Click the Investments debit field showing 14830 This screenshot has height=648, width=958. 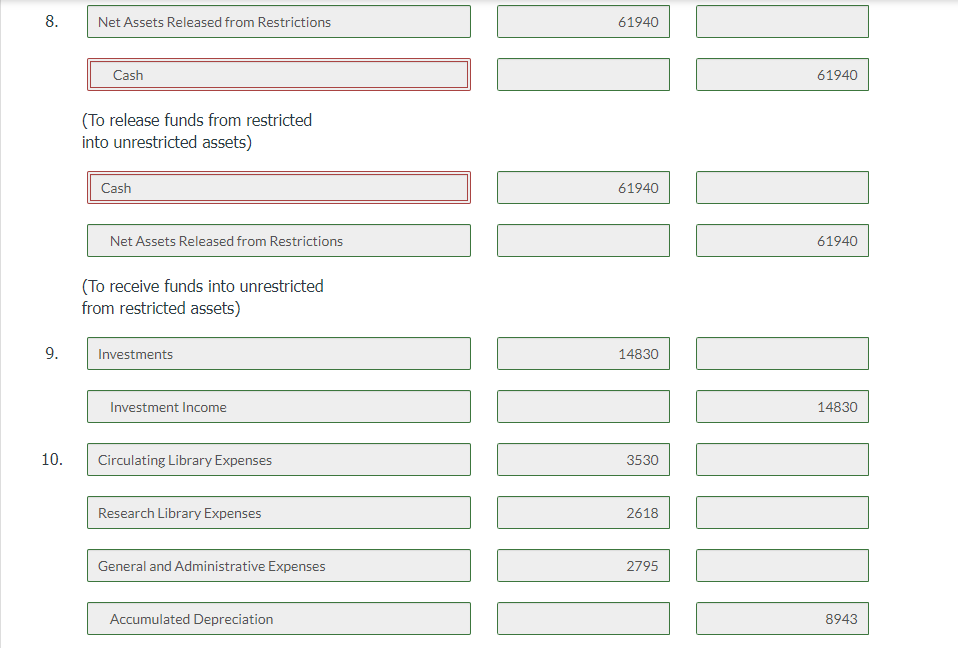click(x=583, y=354)
